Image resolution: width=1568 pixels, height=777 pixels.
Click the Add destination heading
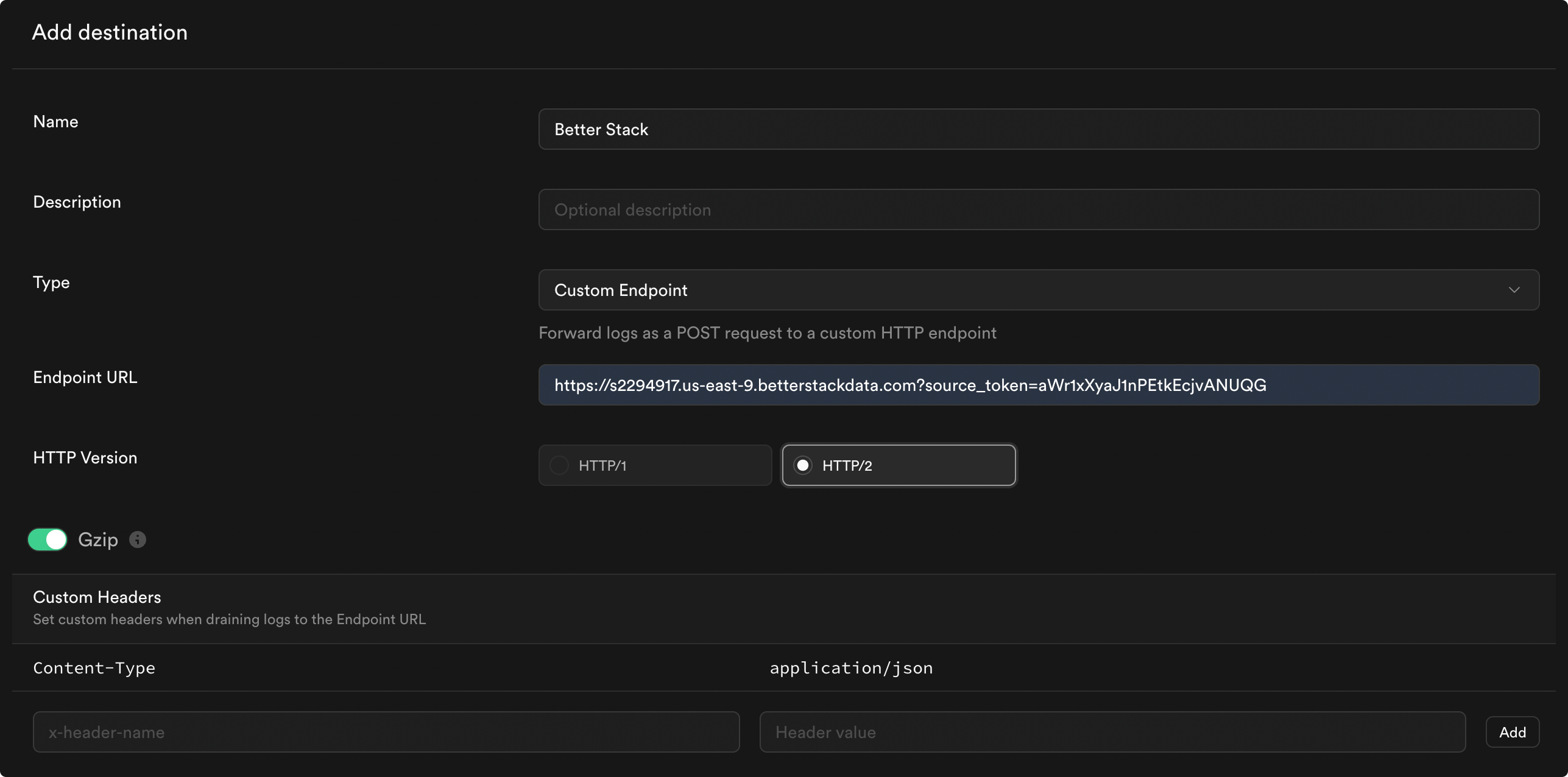(110, 32)
